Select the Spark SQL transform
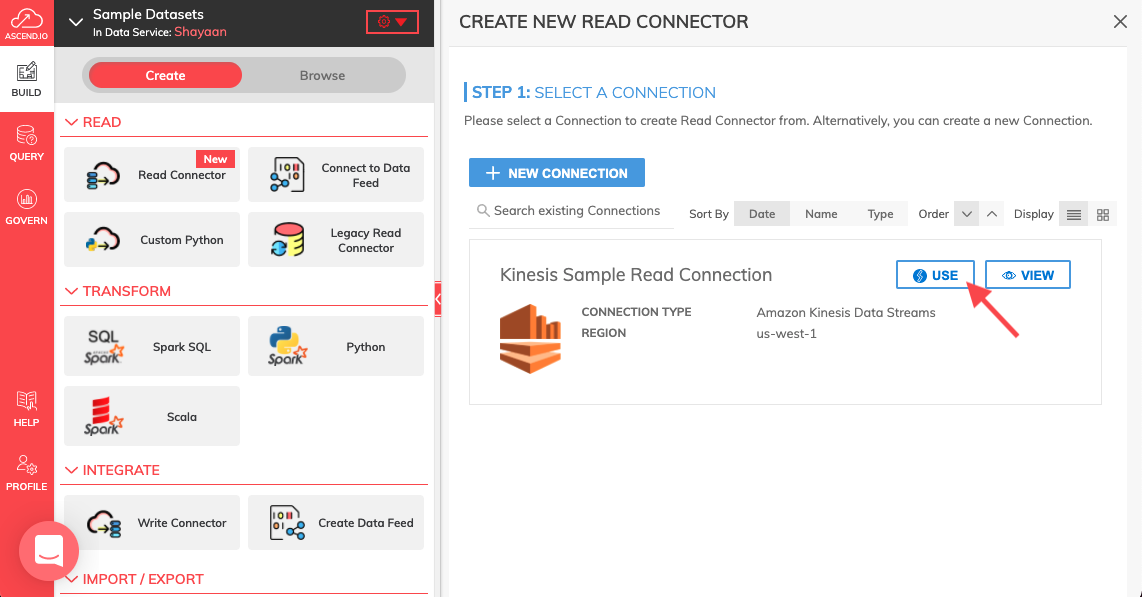 tap(151, 347)
